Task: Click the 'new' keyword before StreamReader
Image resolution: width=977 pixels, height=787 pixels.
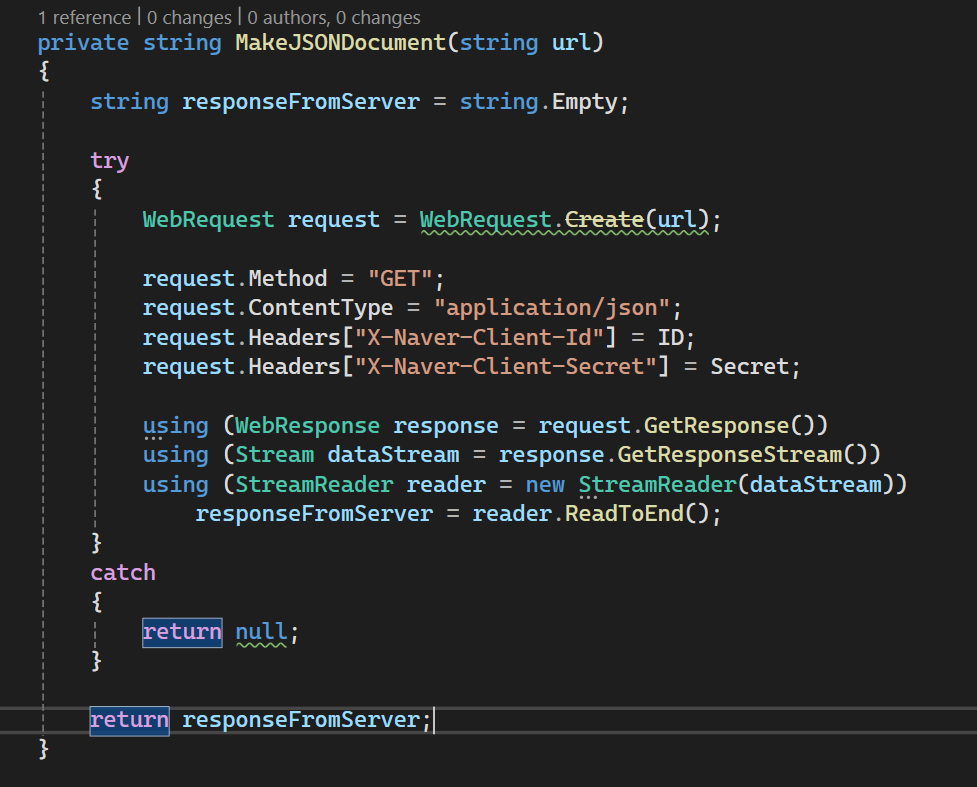Action: pos(545,484)
